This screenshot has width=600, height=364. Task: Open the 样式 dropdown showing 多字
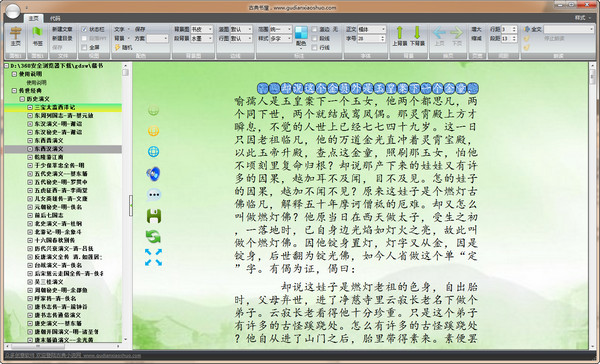[x=280, y=38]
